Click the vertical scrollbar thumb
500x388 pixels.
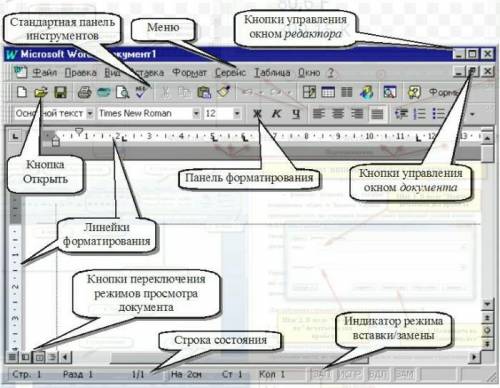click(x=487, y=154)
